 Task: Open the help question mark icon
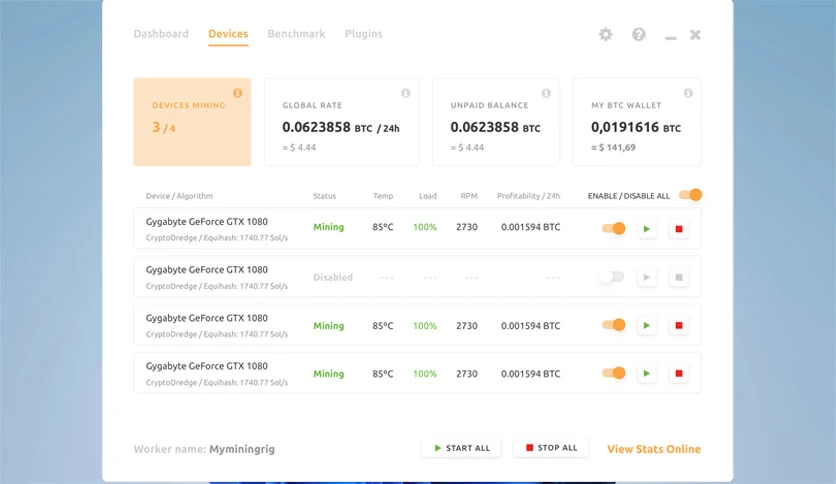(x=639, y=35)
